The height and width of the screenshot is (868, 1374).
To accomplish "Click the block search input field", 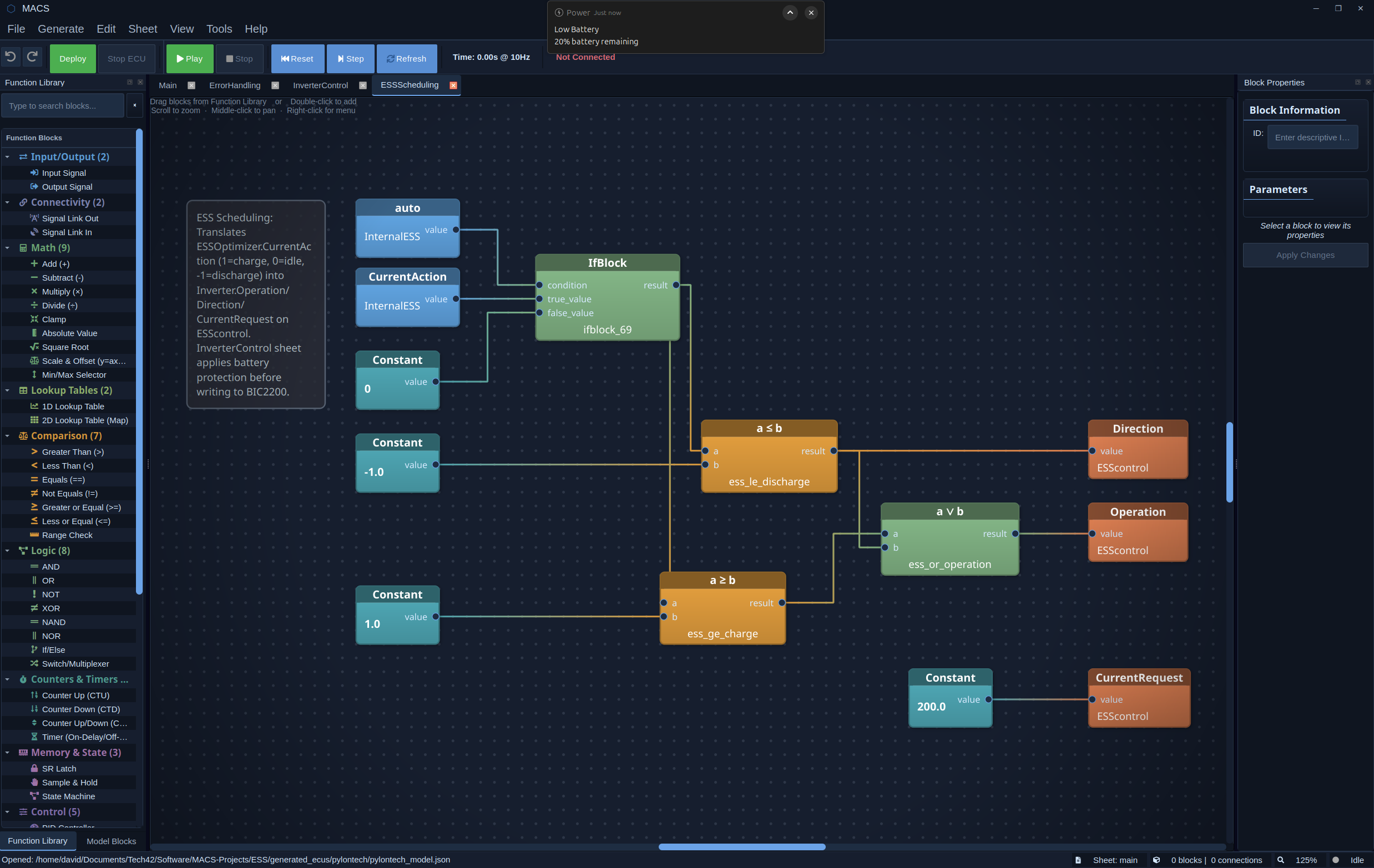I will (63, 105).
